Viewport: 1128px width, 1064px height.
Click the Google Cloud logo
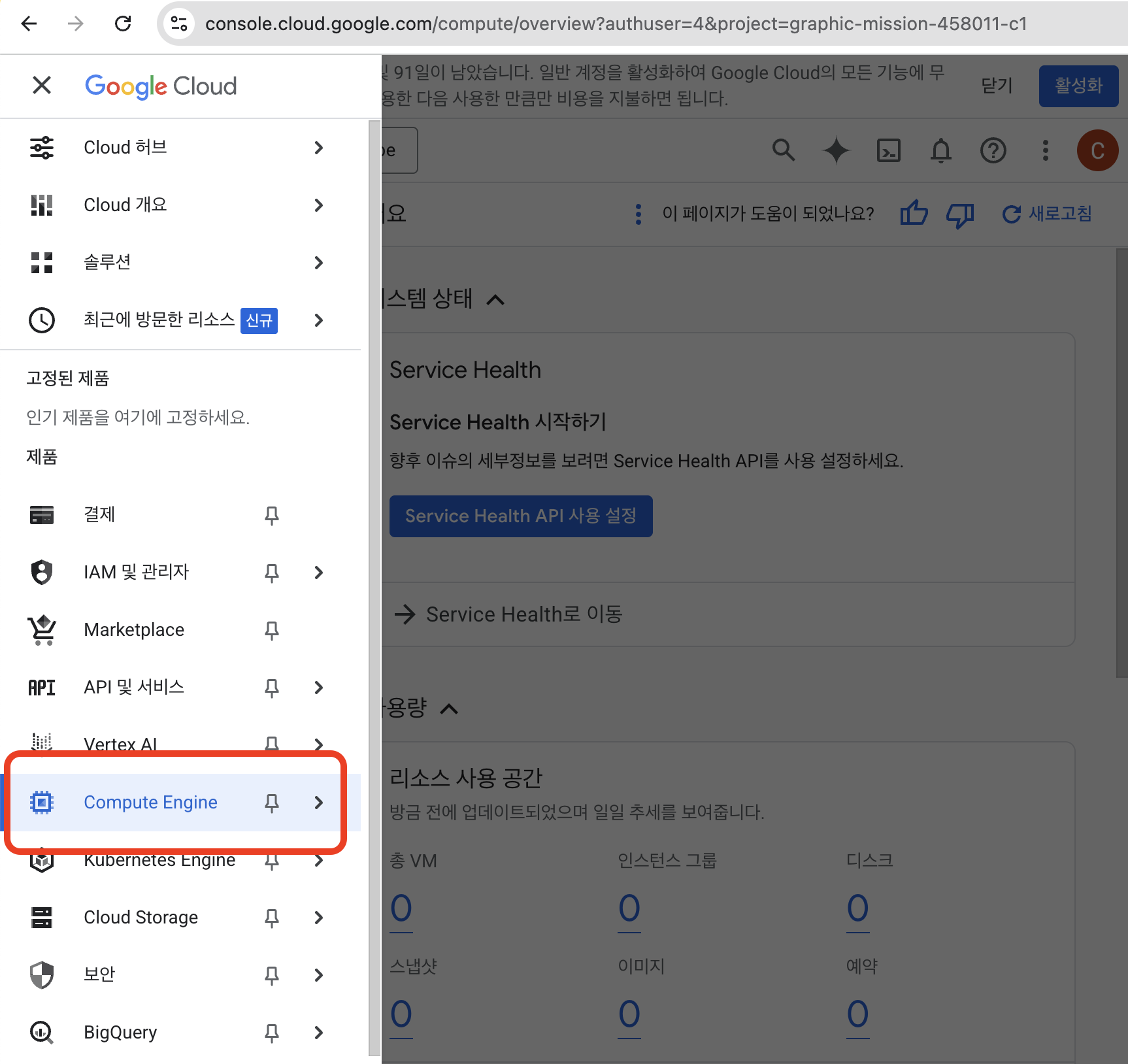click(x=161, y=86)
